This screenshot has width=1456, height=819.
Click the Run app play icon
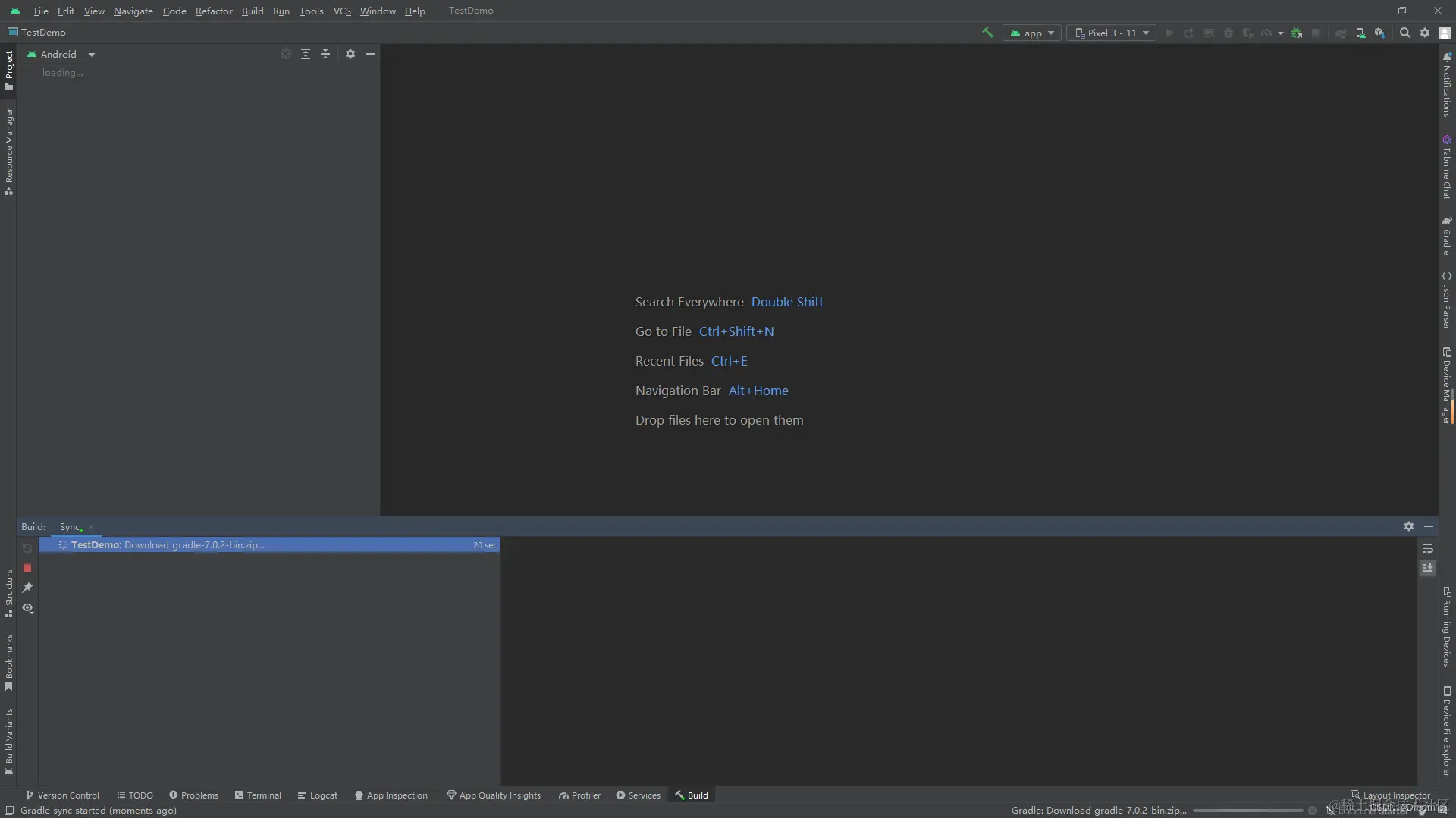[x=1169, y=33]
